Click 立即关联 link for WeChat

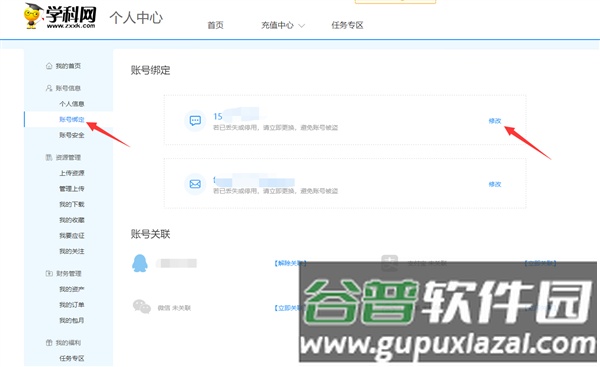288,308
